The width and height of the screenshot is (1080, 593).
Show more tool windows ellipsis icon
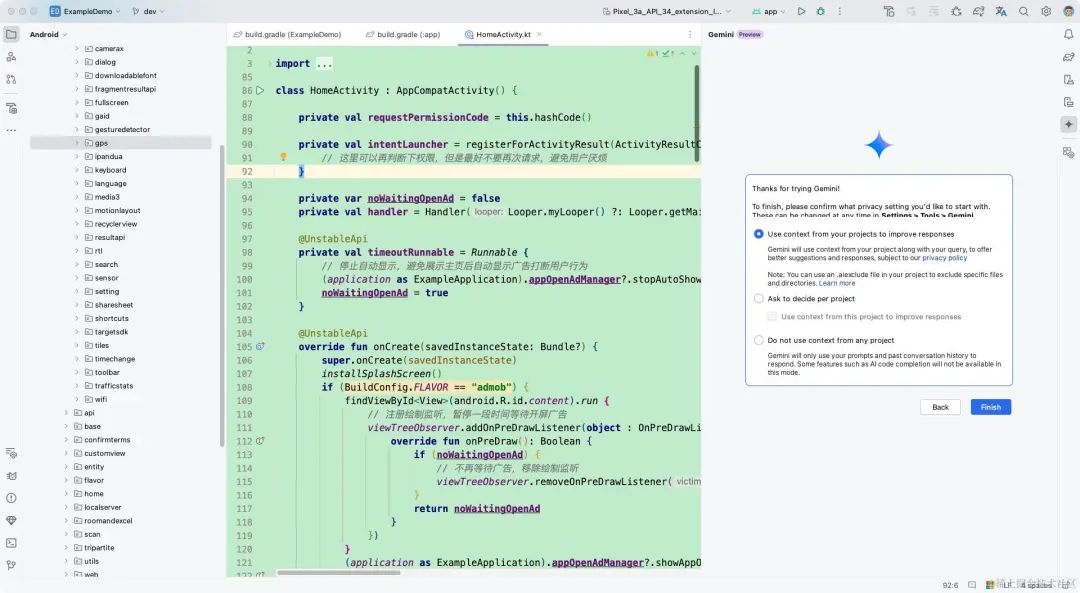pyautogui.click(x=11, y=130)
